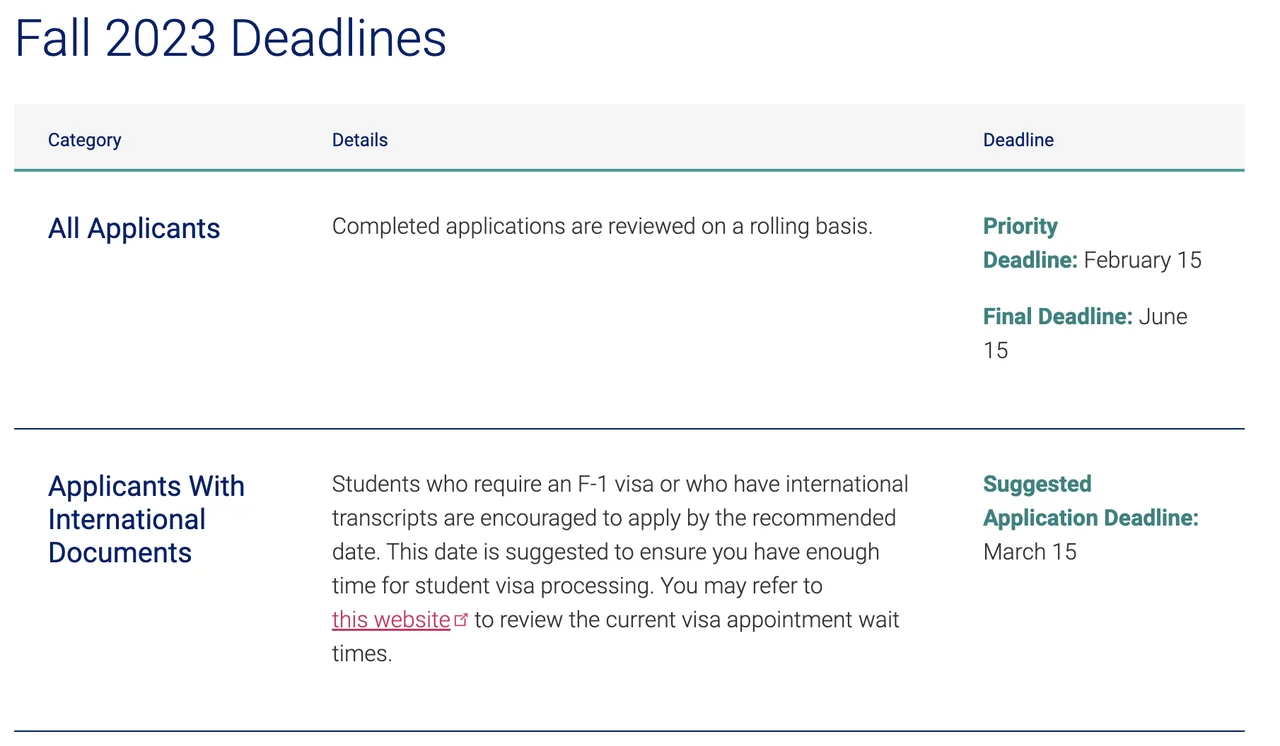
Task: Click the "March 15" date text
Action: coord(1030,552)
